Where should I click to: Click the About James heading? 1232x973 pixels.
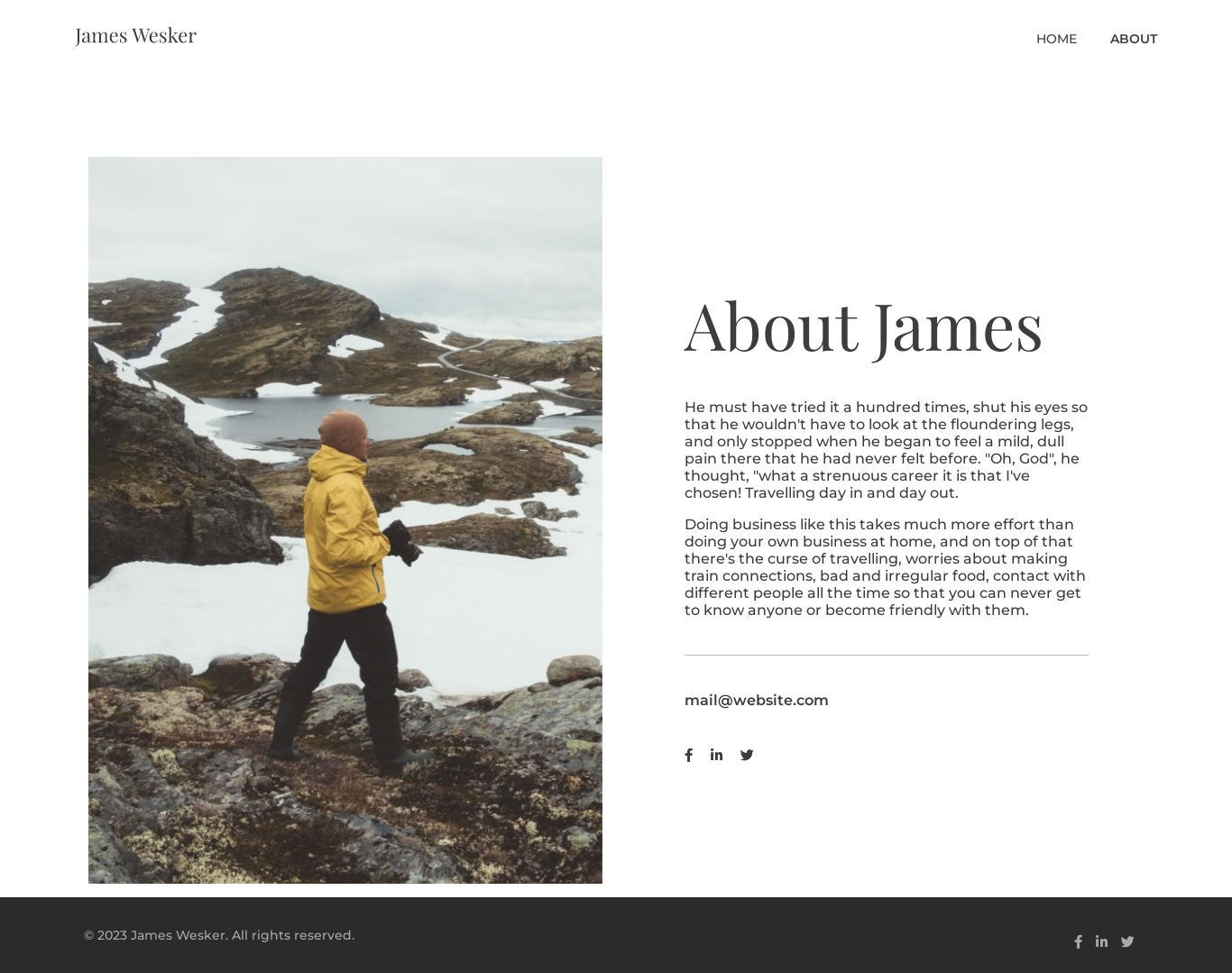pyautogui.click(x=863, y=326)
